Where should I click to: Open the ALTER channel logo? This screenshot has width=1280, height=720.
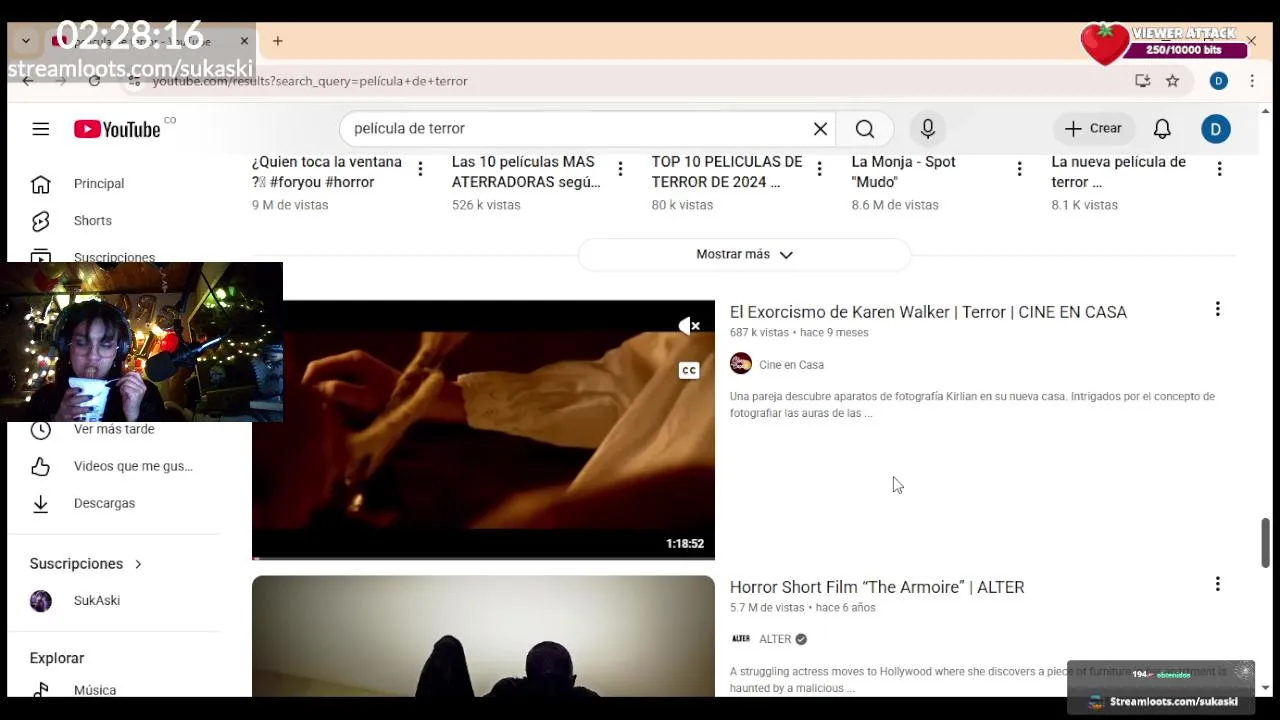click(741, 639)
